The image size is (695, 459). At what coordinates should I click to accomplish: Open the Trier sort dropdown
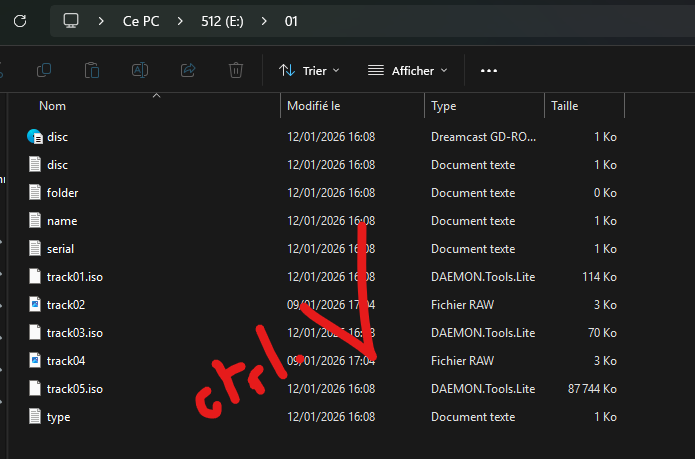309,71
